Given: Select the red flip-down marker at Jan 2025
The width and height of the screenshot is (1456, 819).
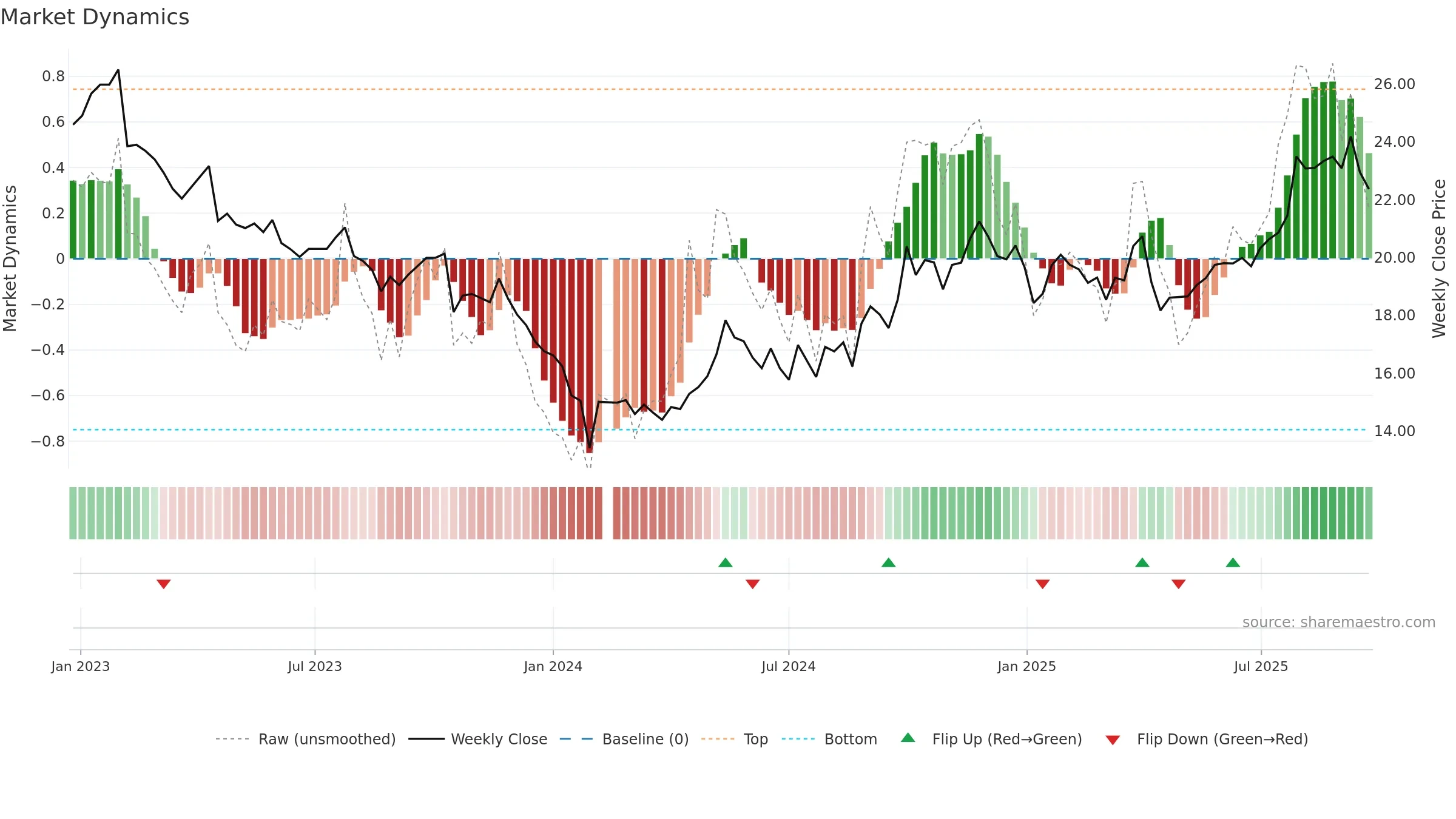Looking at the screenshot, I should click(x=1043, y=584).
